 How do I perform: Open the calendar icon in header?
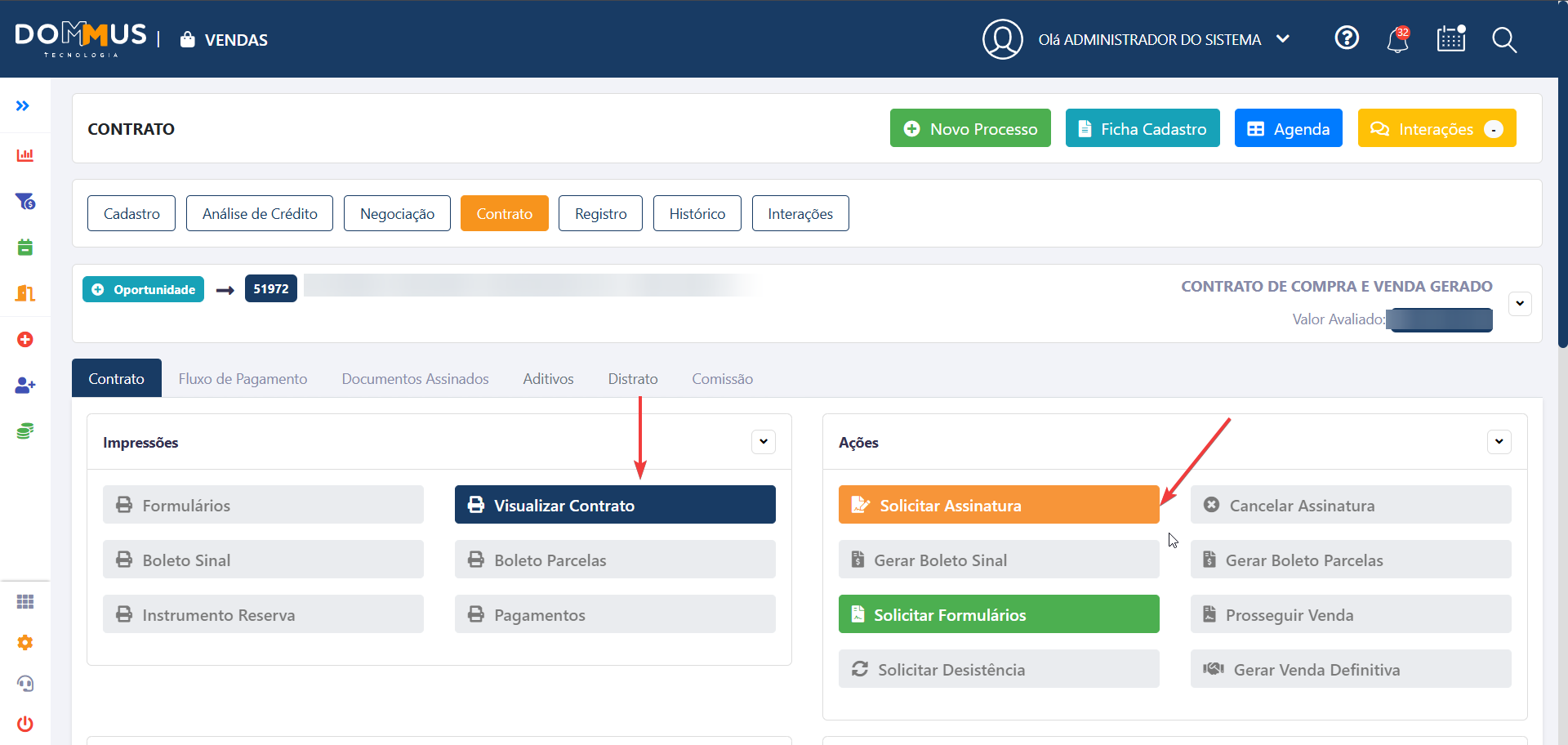coord(1451,38)
